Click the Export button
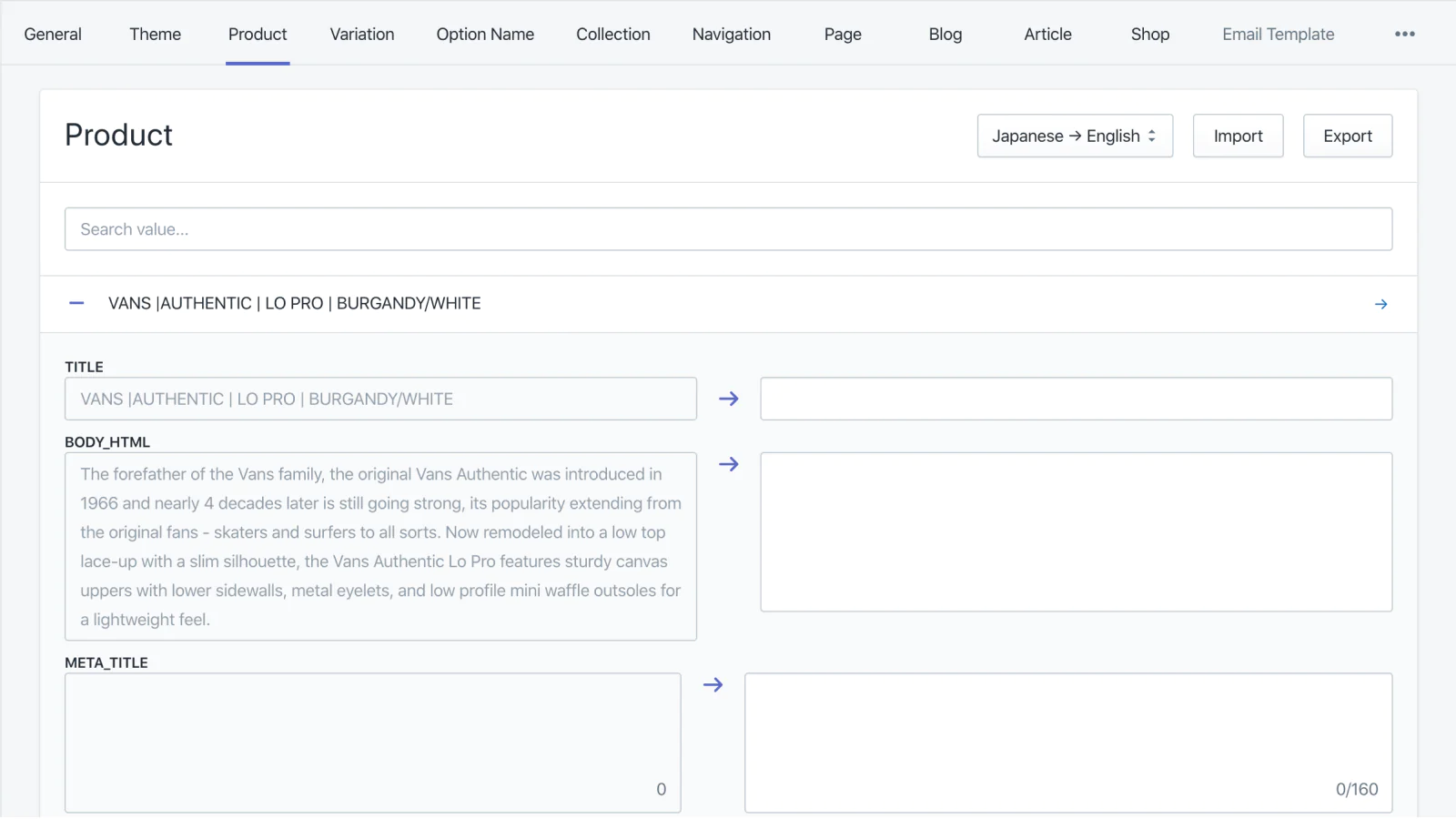1456x819 pixels. click(x=1347, y=136)
